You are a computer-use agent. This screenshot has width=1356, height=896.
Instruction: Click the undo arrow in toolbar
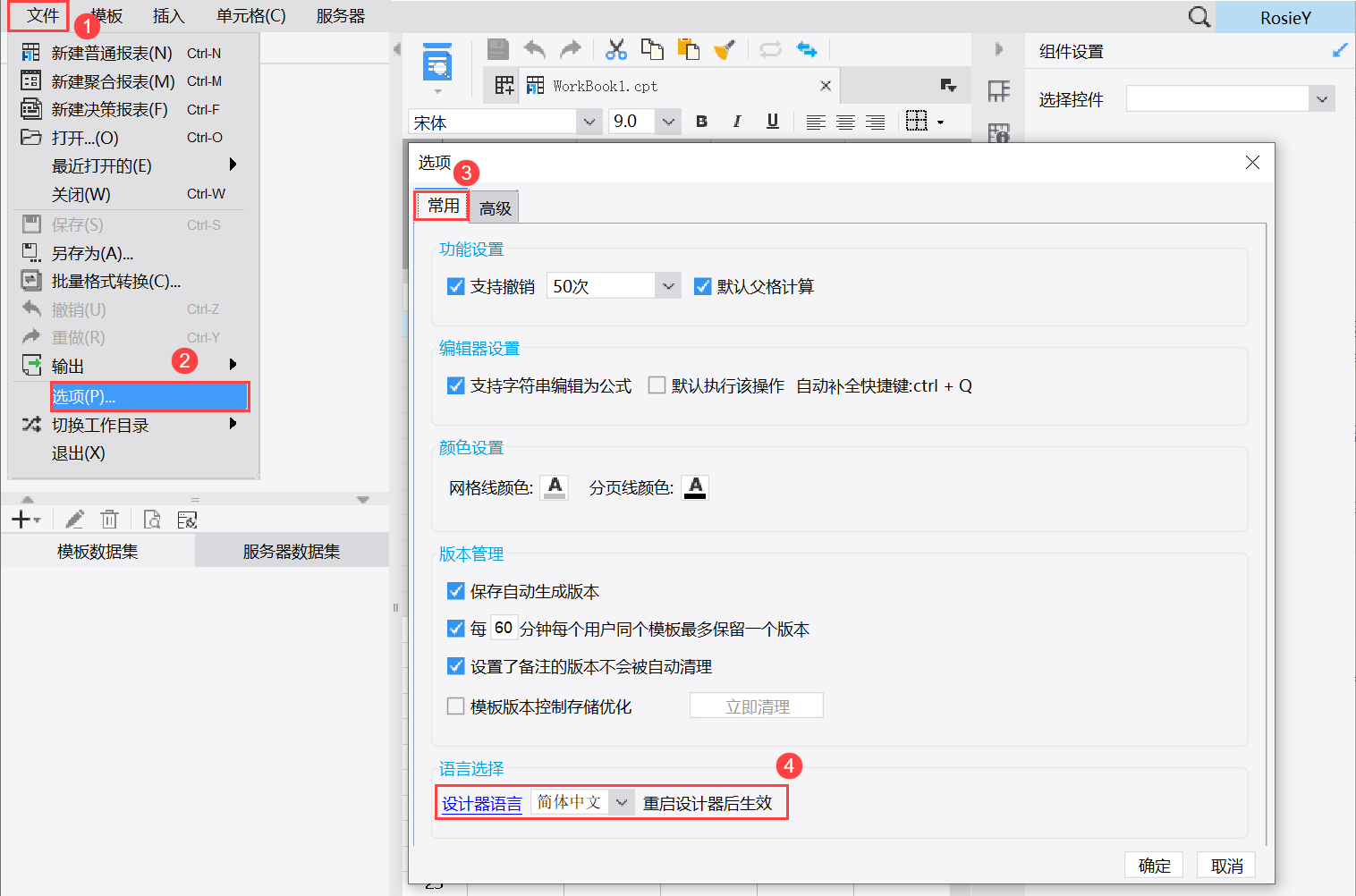click(535, 49)
